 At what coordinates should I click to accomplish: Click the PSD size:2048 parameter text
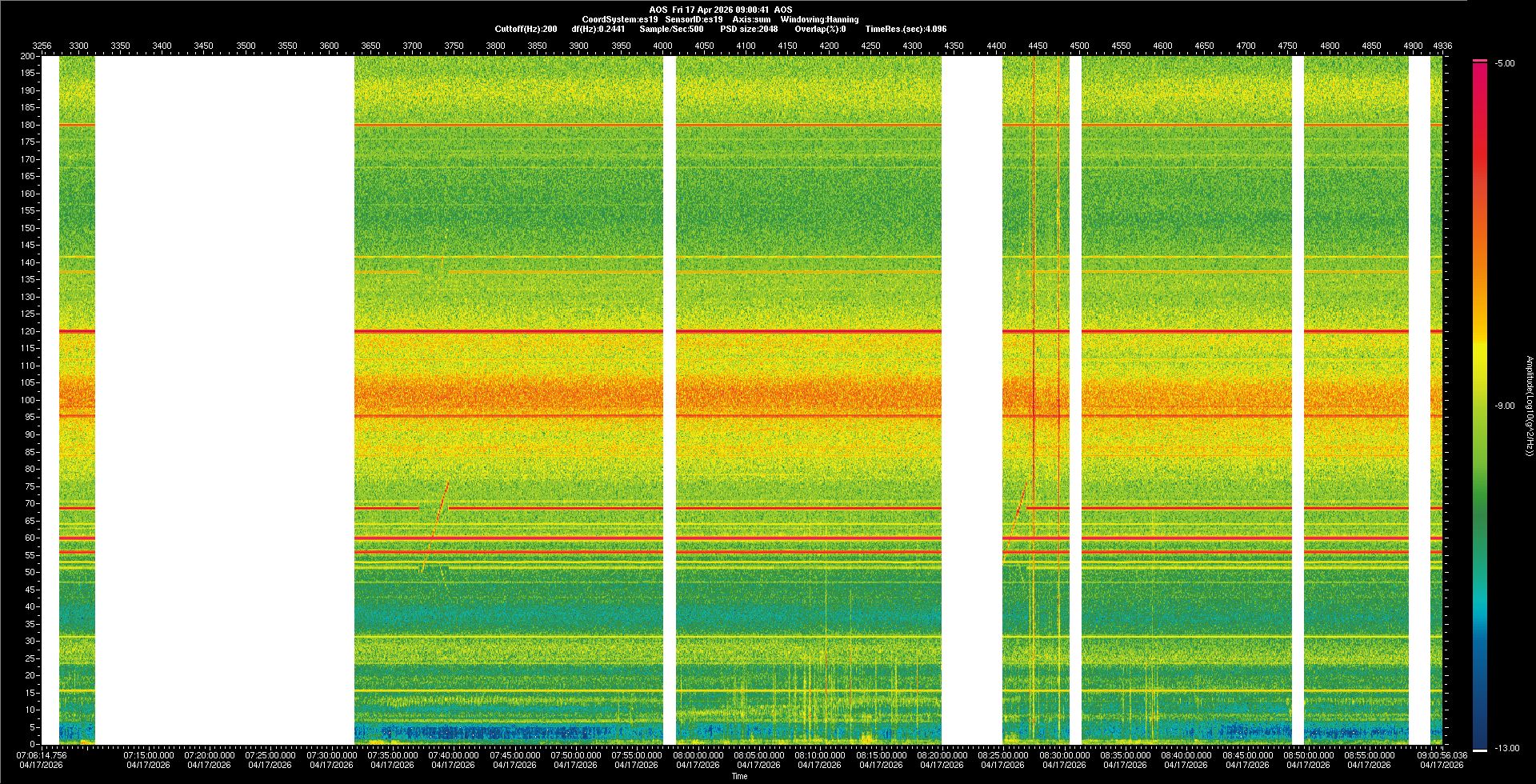[749, 29]
